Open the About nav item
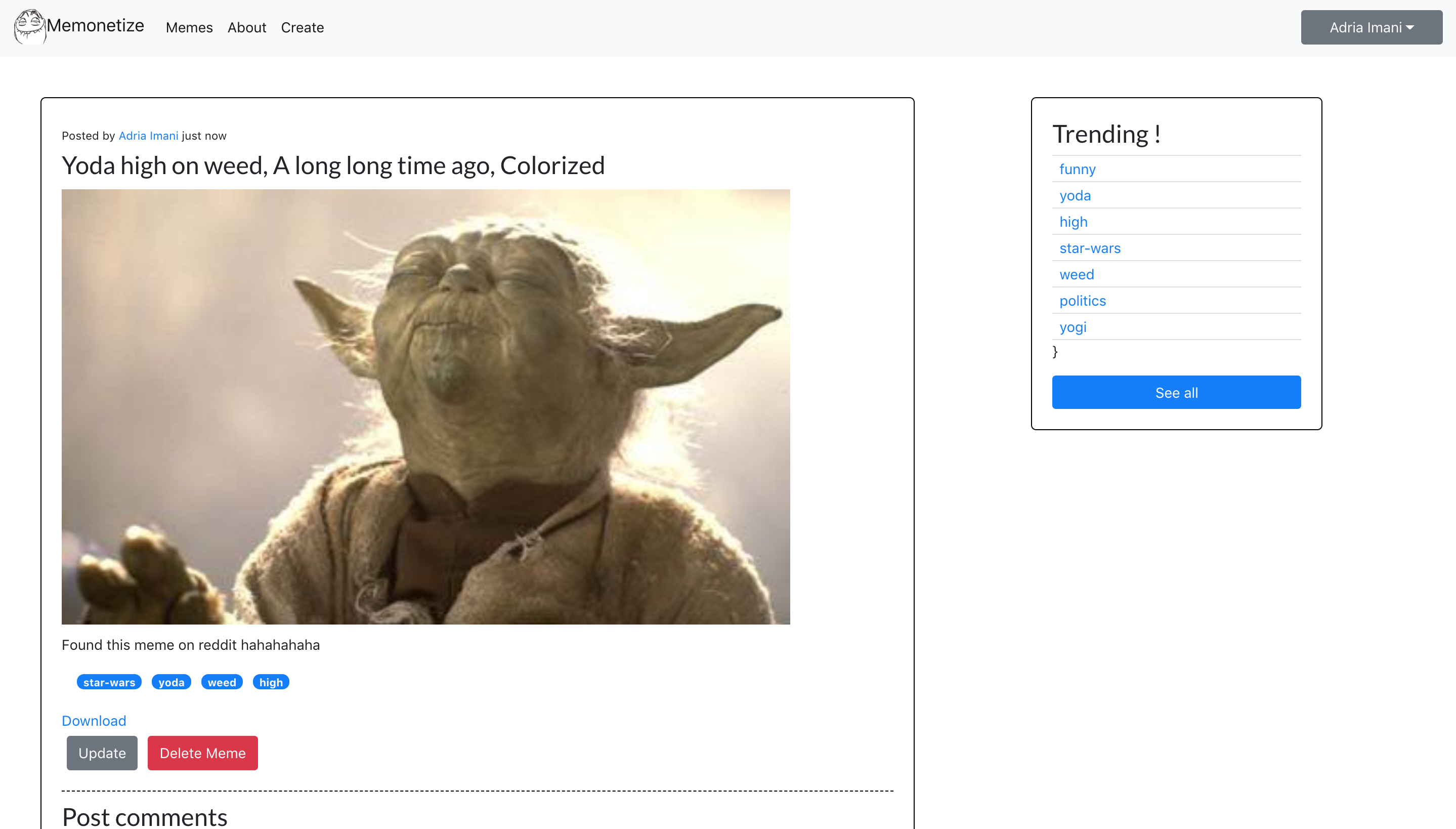This screenshot has height=829, width=1456. 247,27
